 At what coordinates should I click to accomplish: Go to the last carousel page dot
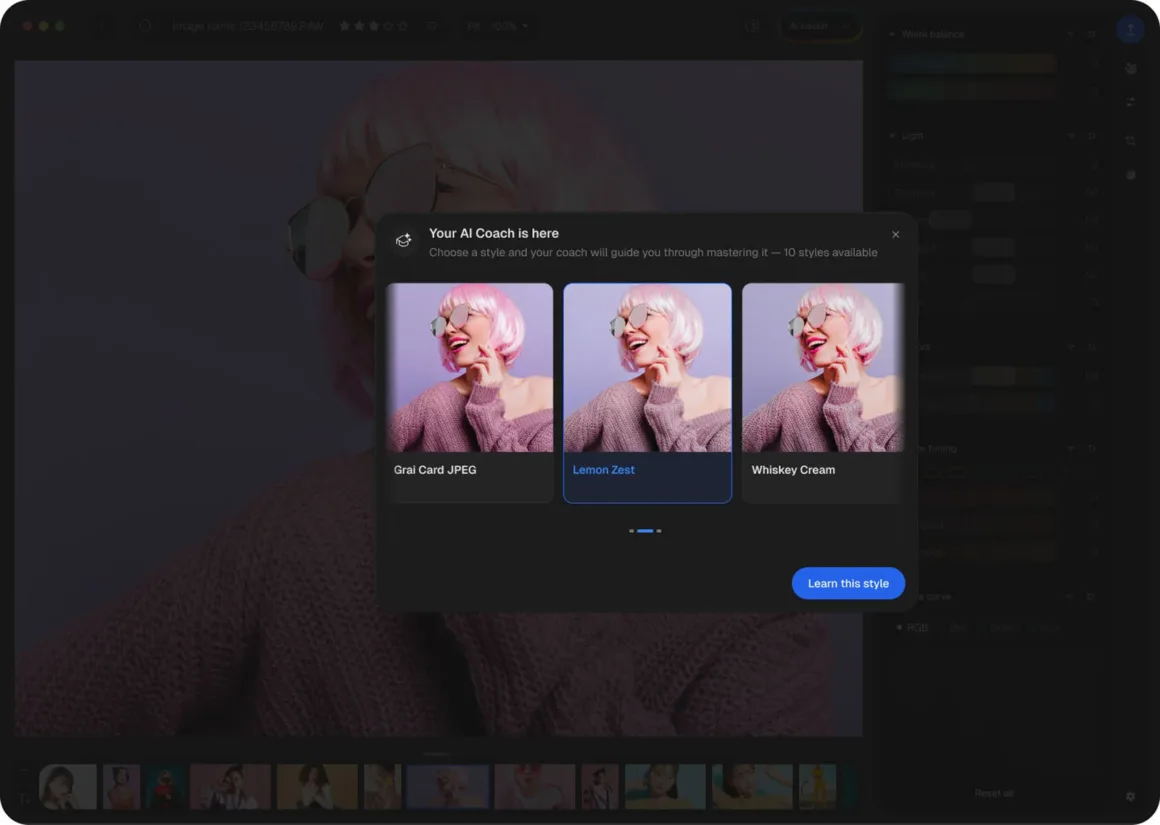pyautogui.click(x=658, y=531)
